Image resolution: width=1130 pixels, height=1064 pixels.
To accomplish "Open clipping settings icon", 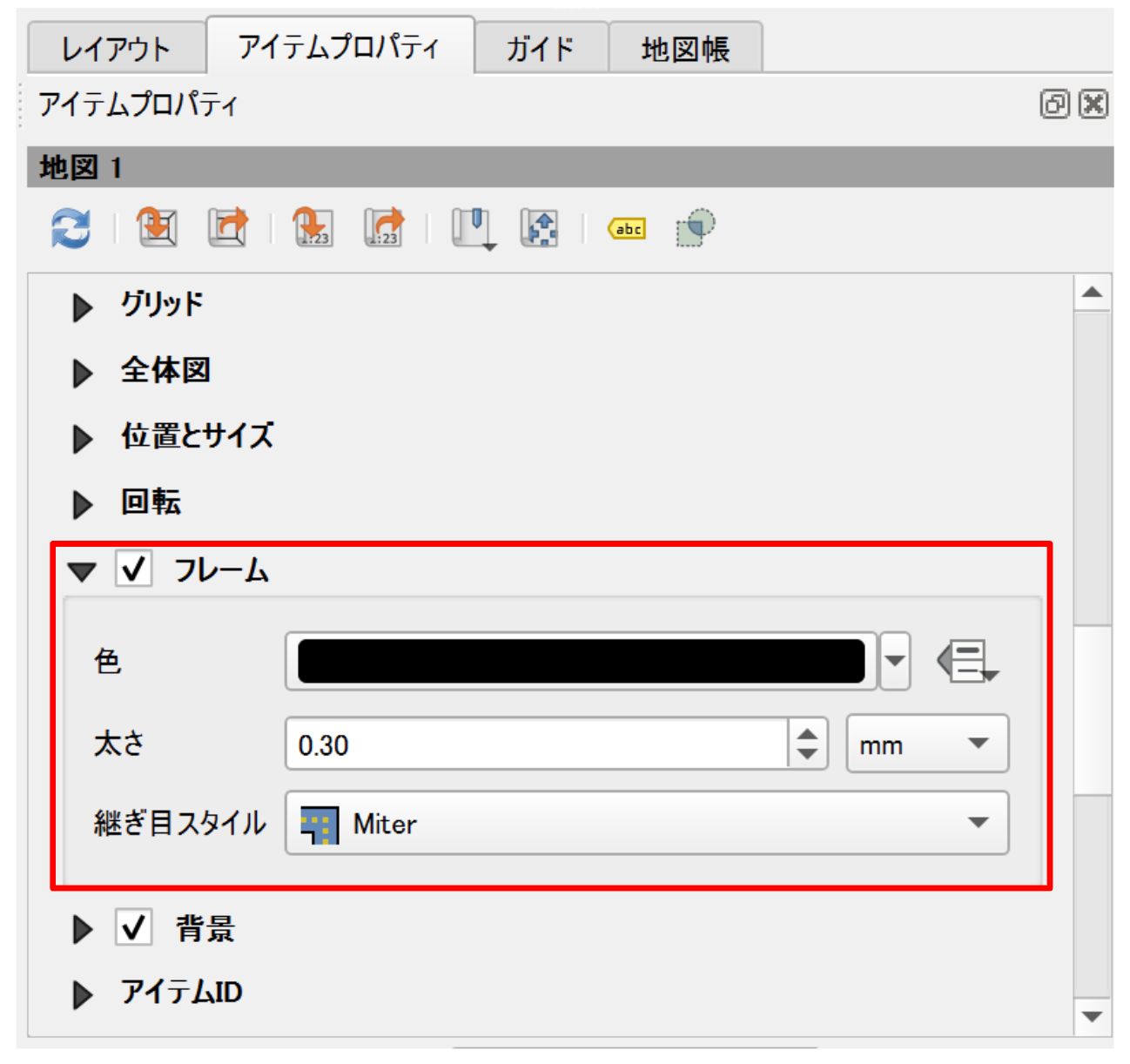I will click(696, 228).
